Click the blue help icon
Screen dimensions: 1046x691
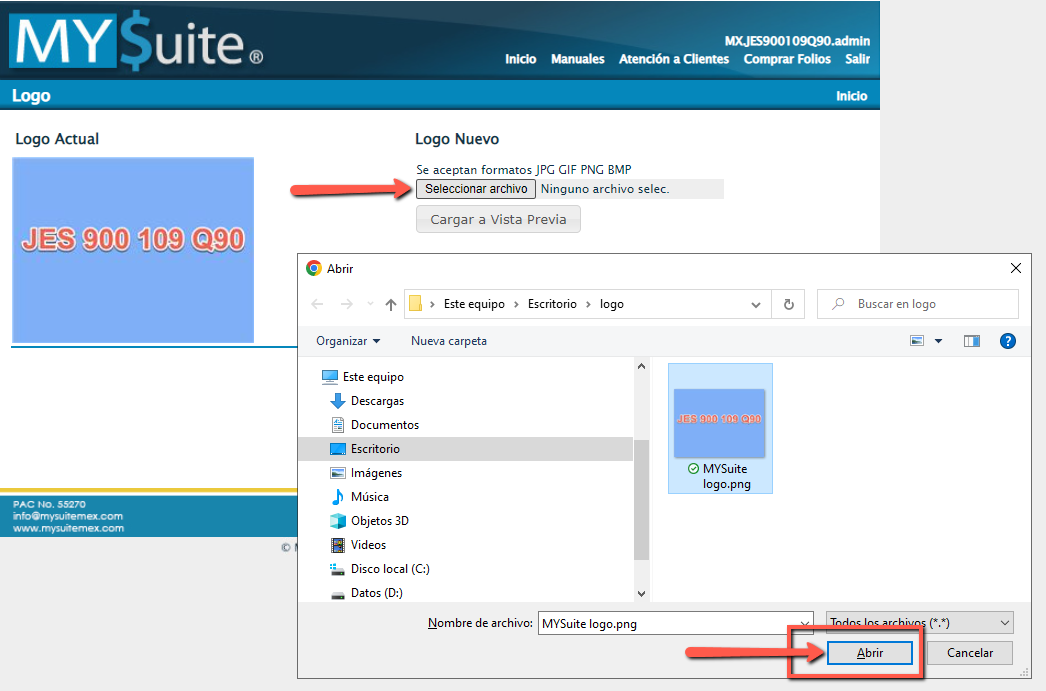coord(1007,341)
